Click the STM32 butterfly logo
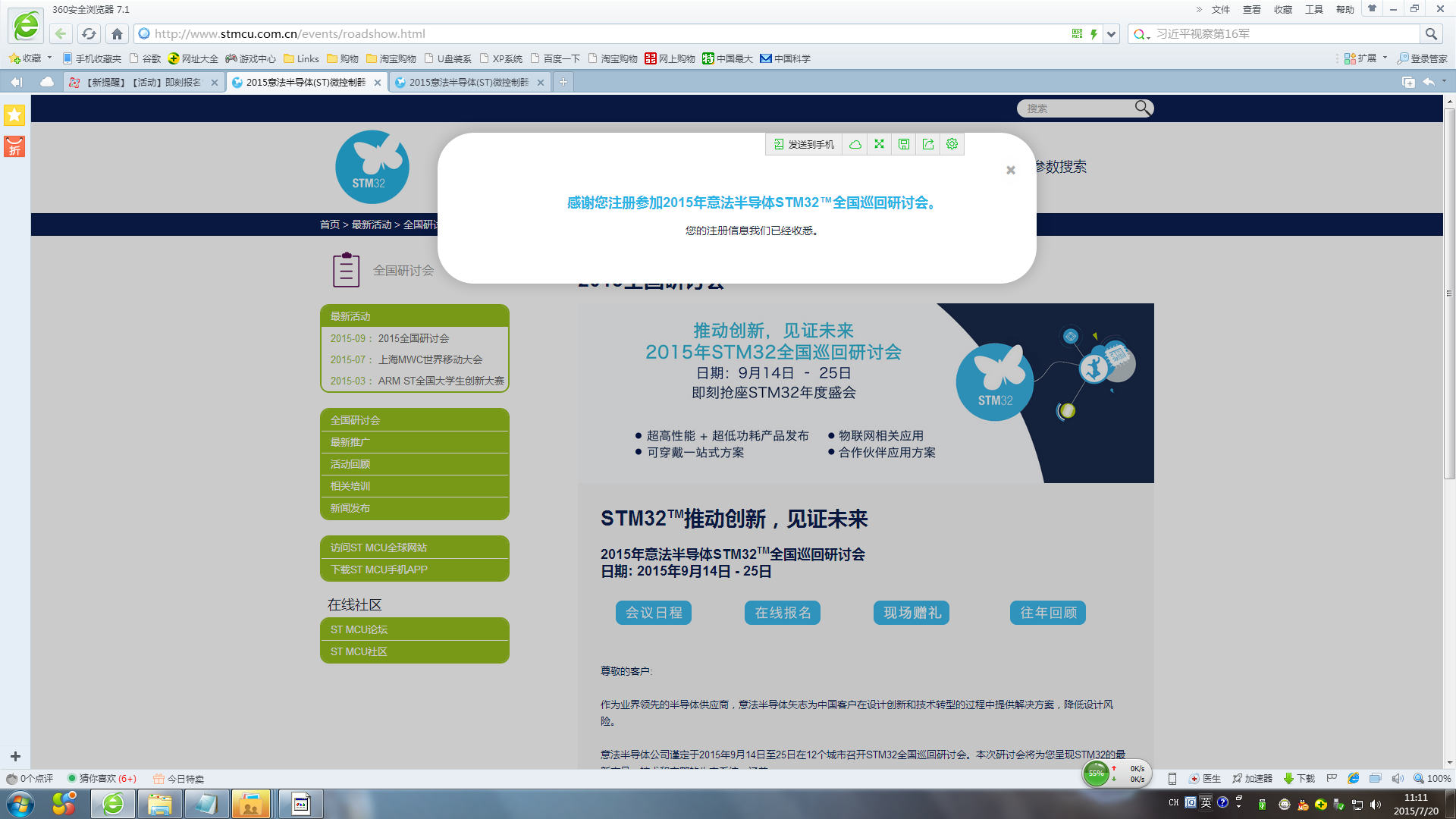 point(372,167)
